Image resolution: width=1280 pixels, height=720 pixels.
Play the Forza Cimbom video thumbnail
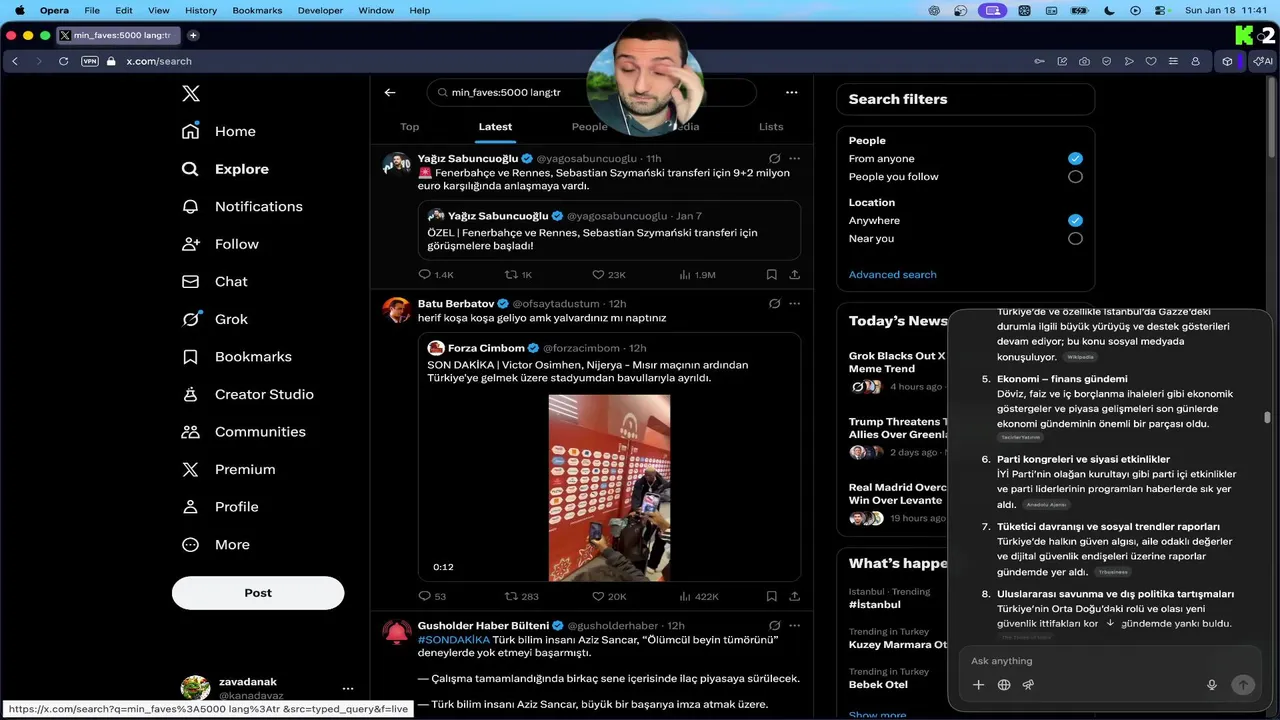[609, 488]
